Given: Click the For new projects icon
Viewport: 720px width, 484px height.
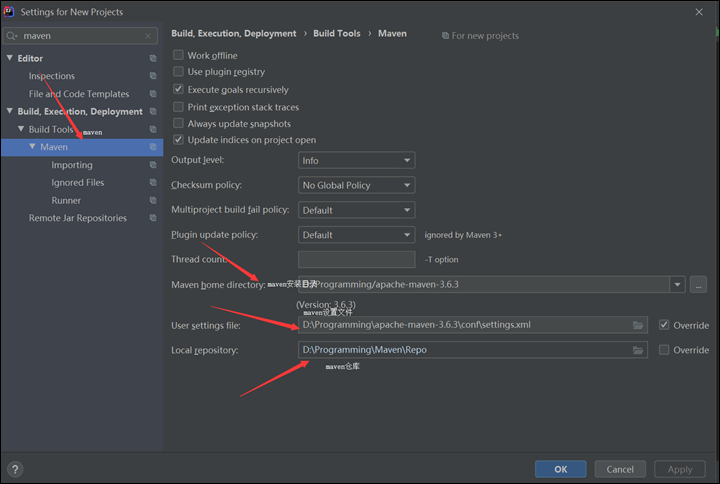Looking at the screenshot, I should 445,36.
